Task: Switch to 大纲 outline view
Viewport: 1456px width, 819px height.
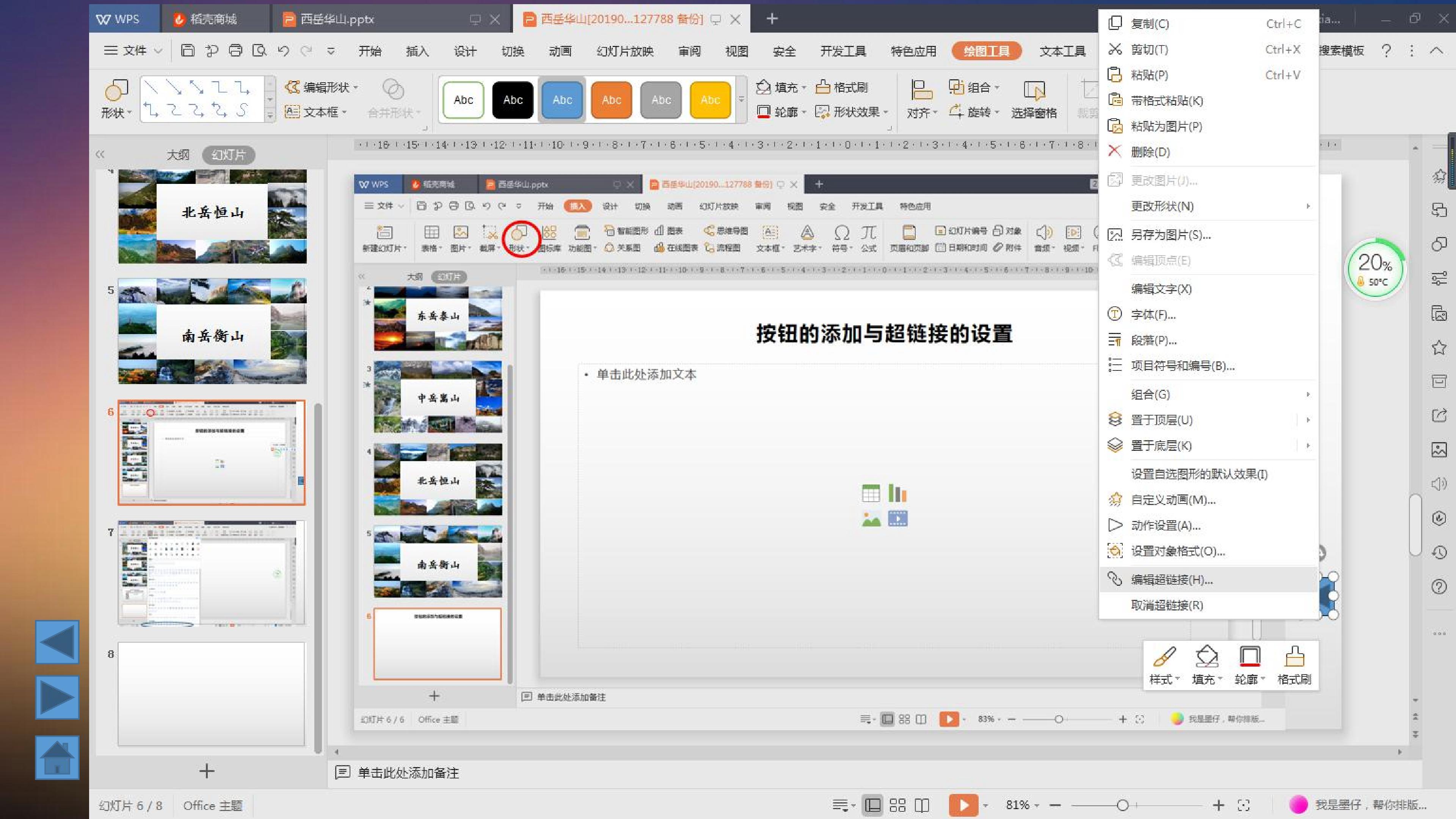Action: click(177, 155)
